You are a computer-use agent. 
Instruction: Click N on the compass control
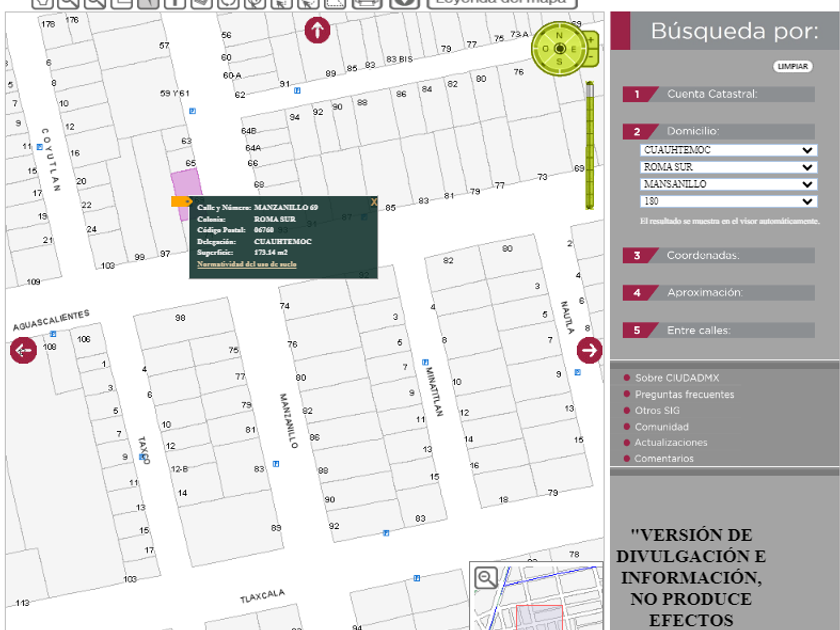pyautogui.click(x=559, y=35)
